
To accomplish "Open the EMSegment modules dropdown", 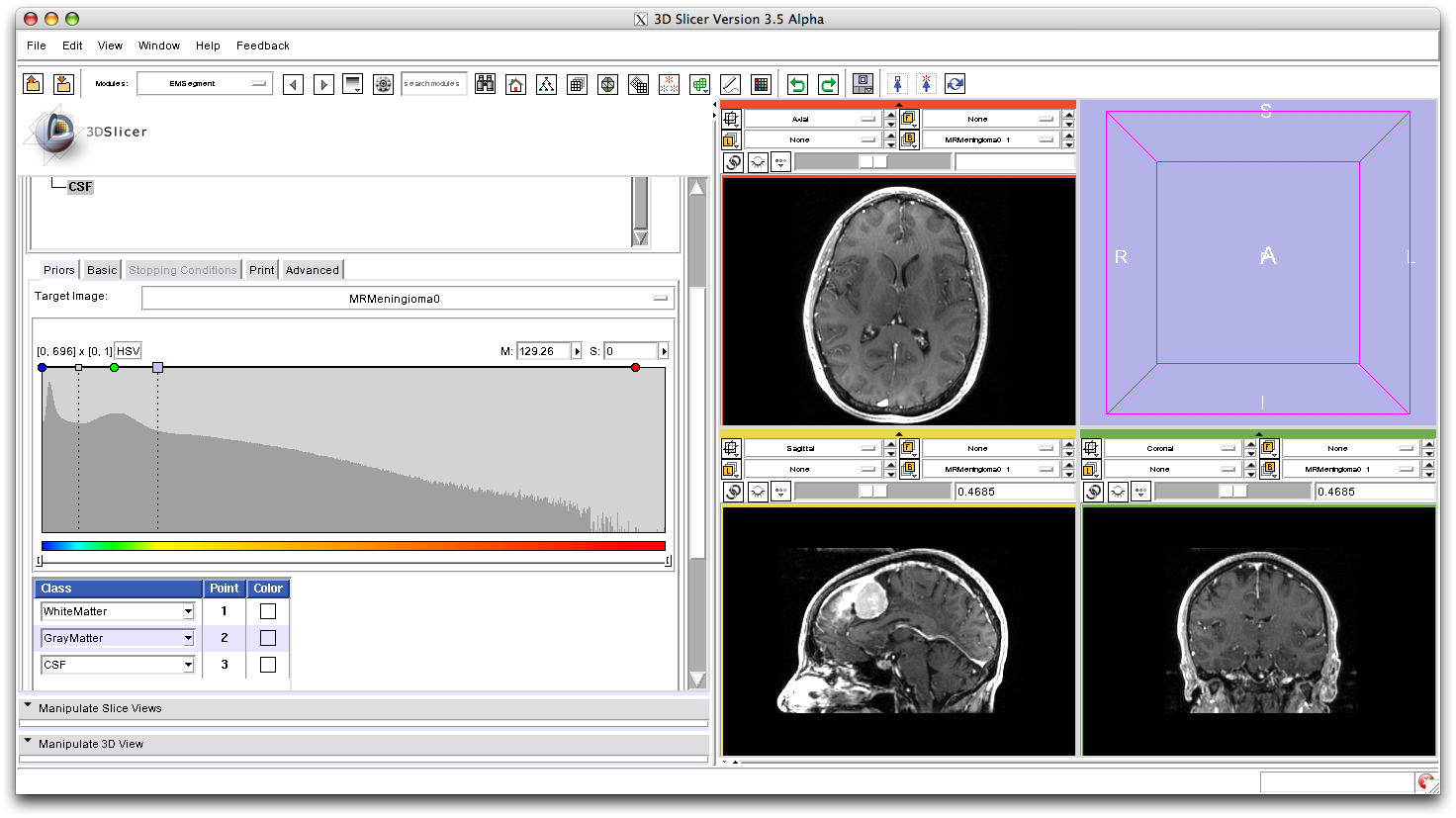I will pyautogui.click(x=205, y=83).
